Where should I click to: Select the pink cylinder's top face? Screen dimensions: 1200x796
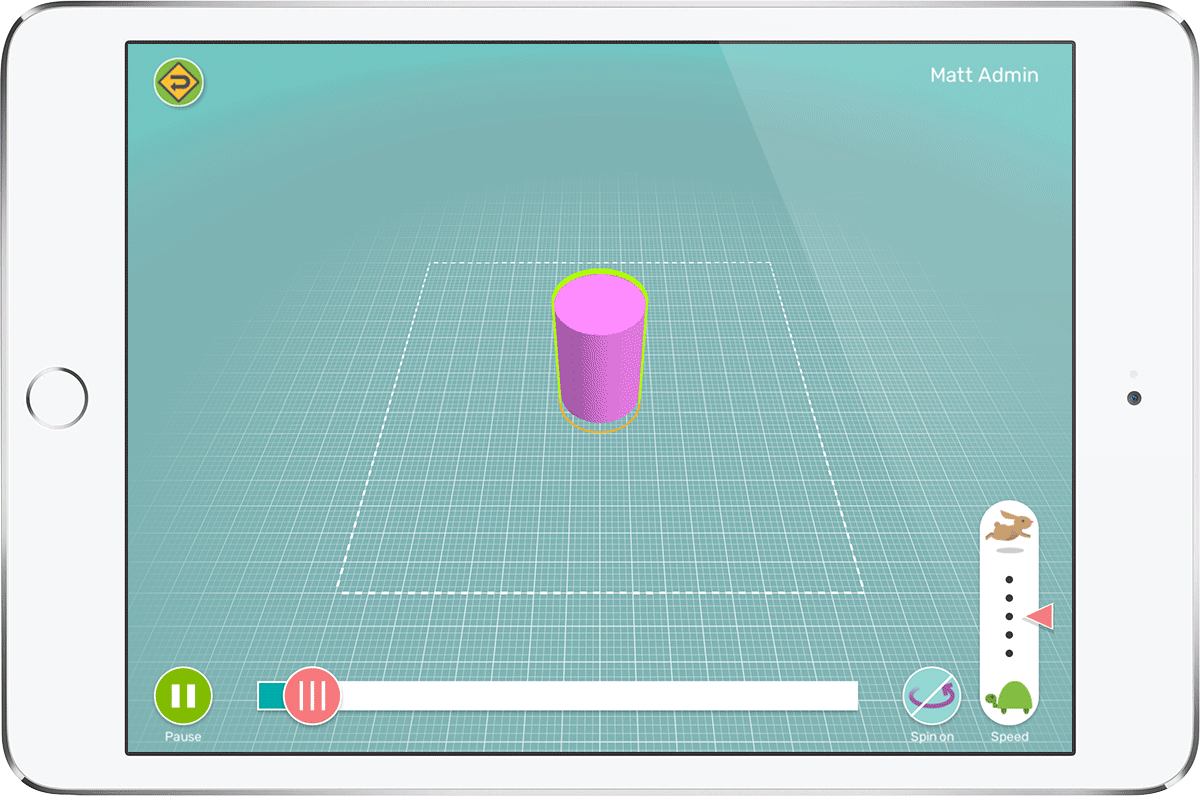click(600, 302)
